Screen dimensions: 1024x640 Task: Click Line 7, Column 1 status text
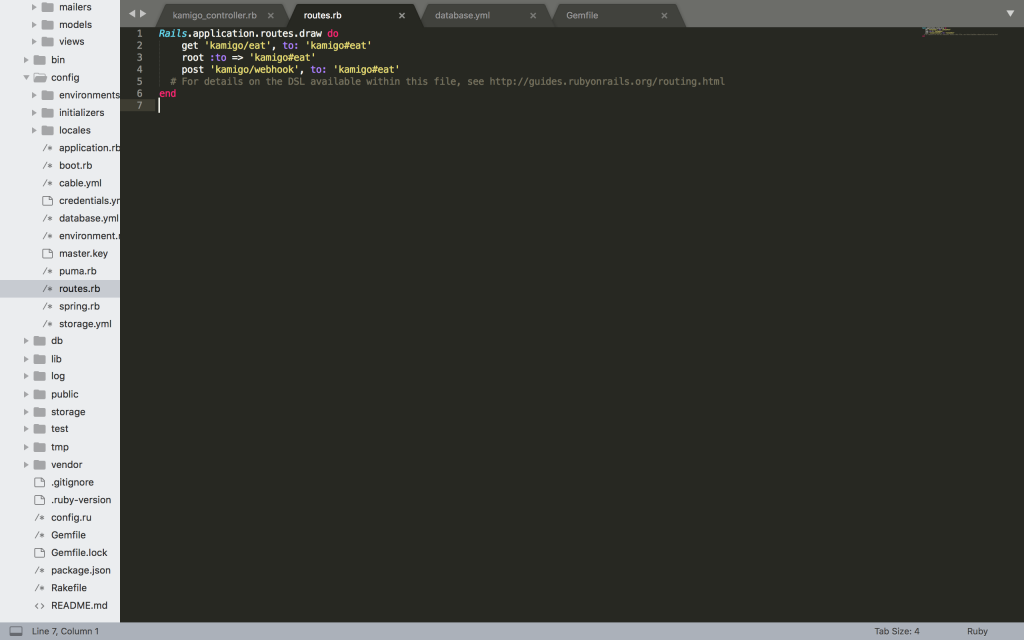pos(65,632)
